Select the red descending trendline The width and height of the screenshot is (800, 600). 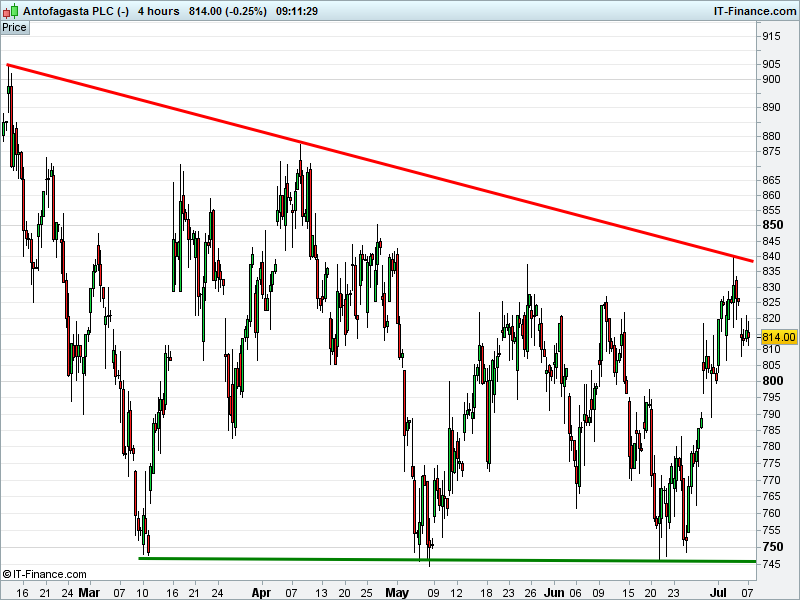pyautogui.click(x=380, y=163)
